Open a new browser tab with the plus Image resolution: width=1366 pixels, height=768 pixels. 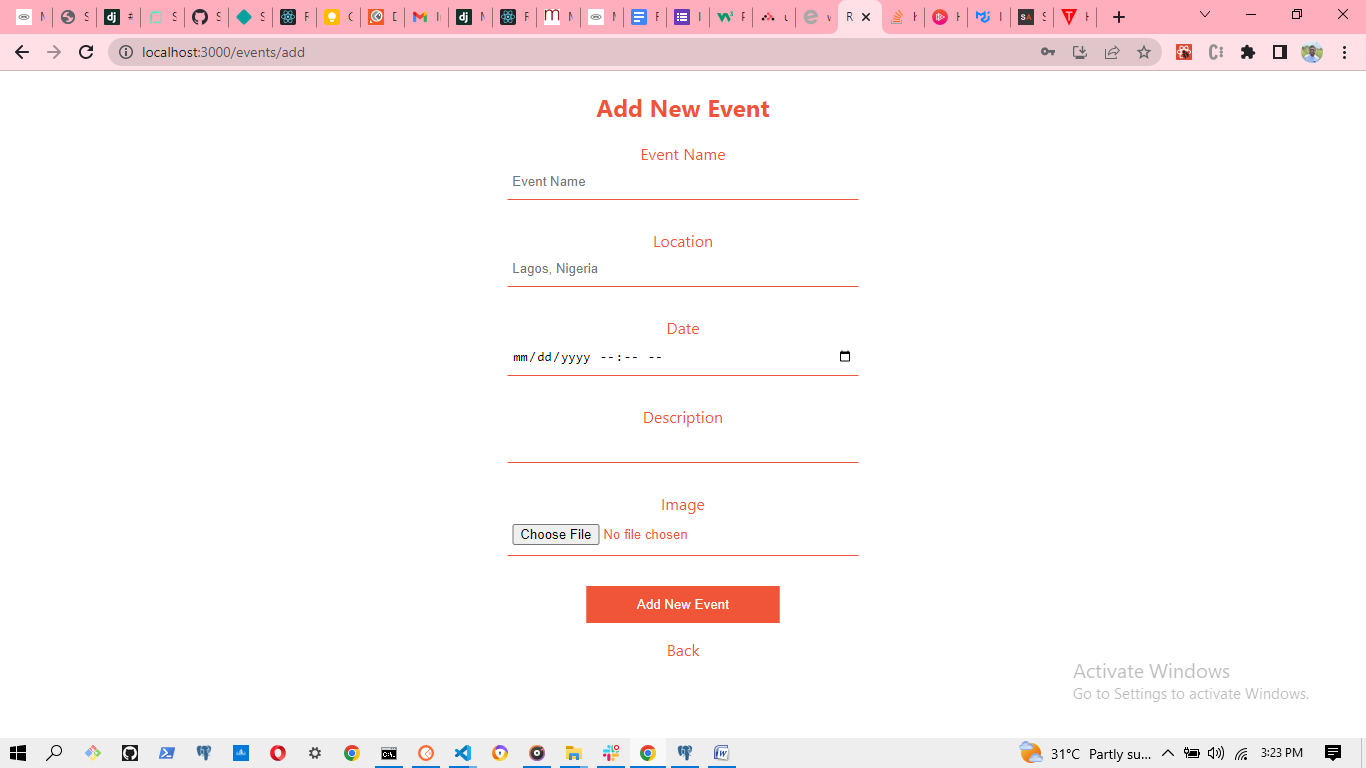click(x=1118, y=16)
